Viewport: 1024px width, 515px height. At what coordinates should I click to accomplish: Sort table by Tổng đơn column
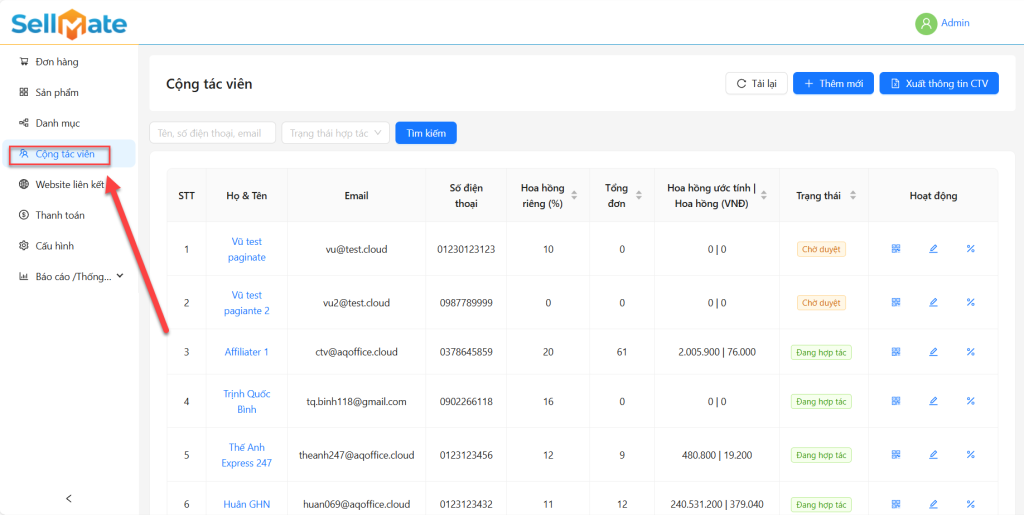pos(637,196)
